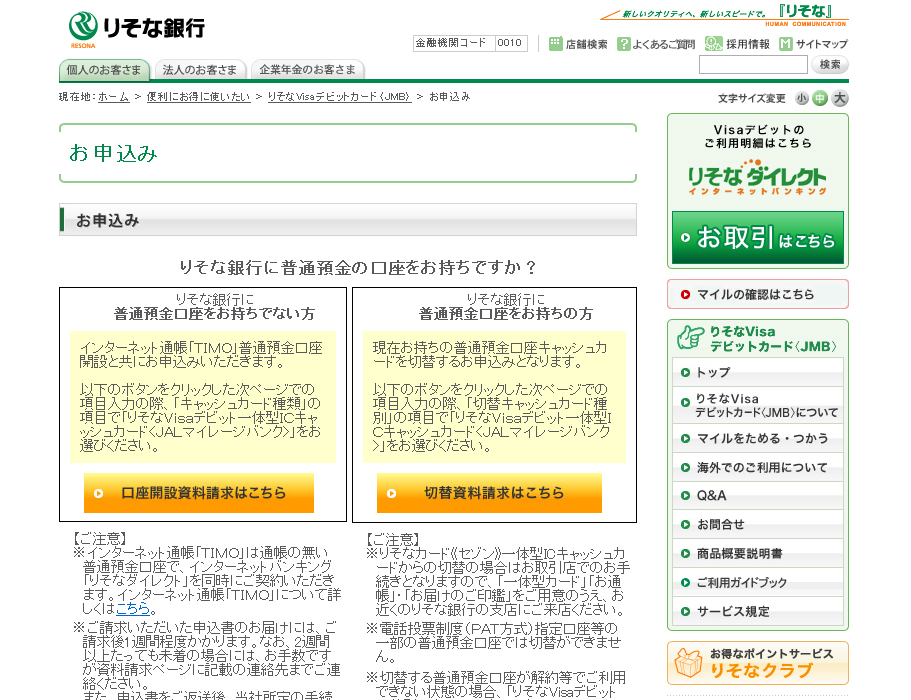
Task: Open the お問合せ sidebar menu item
Action: (758, 525)
